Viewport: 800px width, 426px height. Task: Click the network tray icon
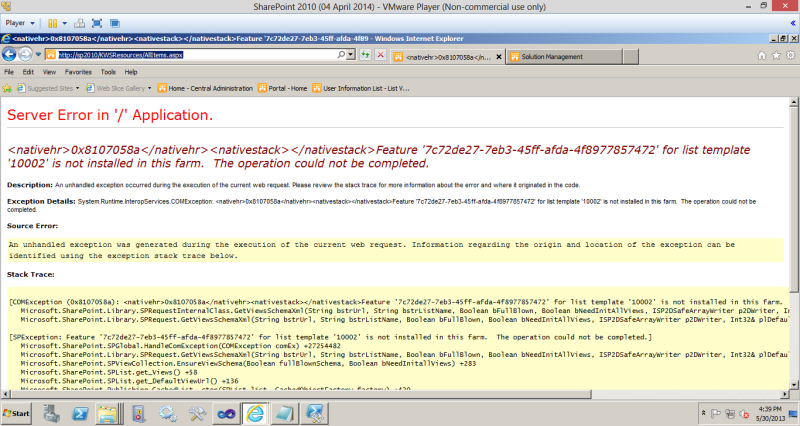coord(730,414)
